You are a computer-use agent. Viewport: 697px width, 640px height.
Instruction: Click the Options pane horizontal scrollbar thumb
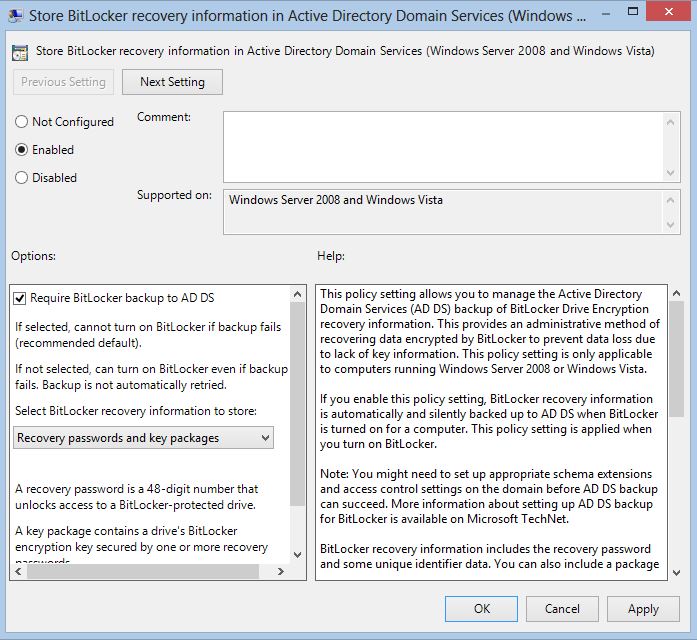143,572
